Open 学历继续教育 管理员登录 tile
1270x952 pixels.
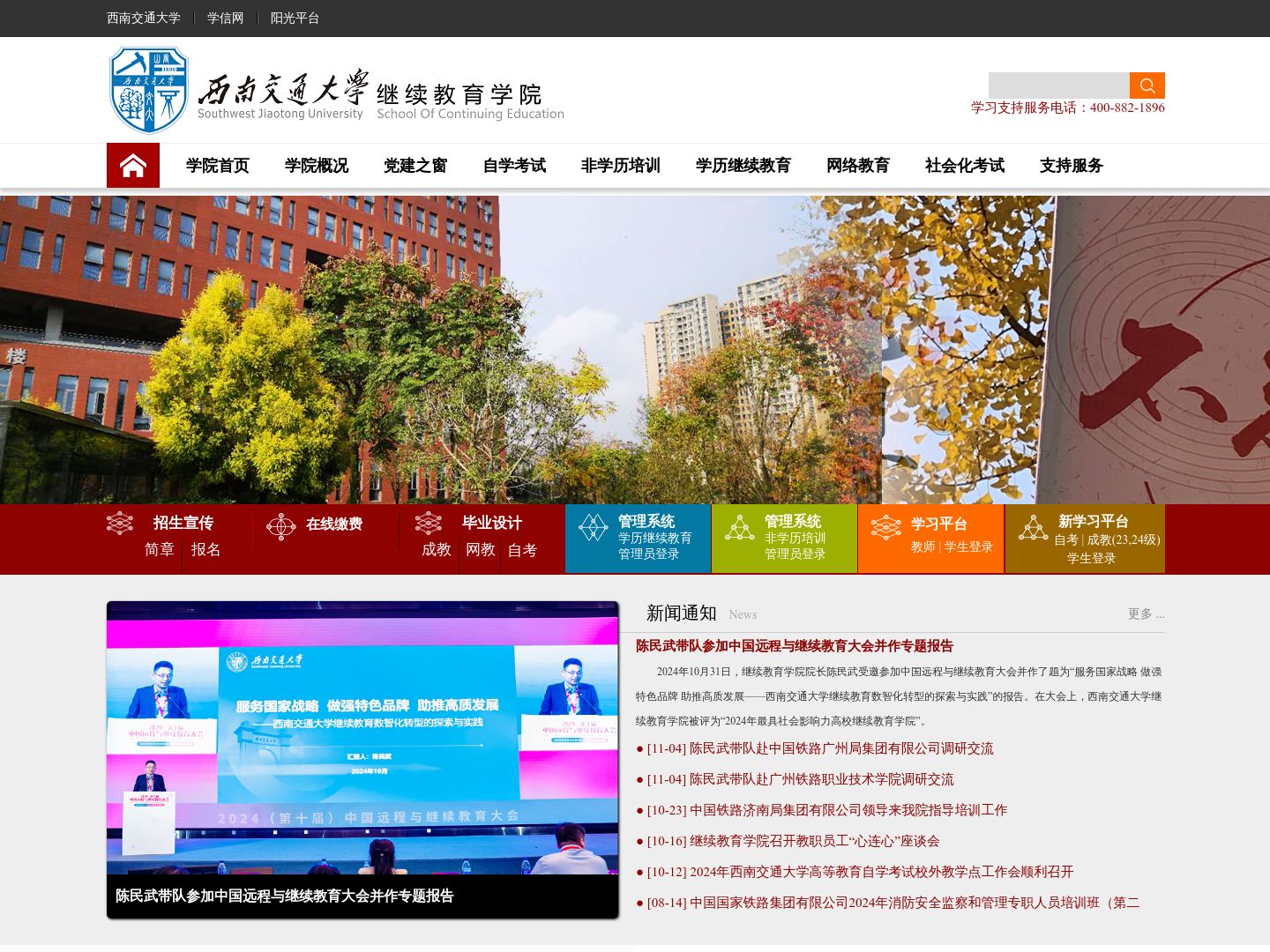point(638,539)
